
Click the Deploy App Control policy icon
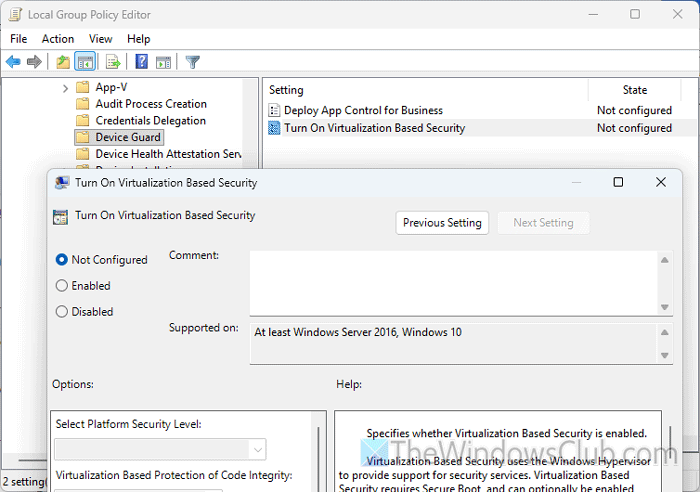coord(274,110)
